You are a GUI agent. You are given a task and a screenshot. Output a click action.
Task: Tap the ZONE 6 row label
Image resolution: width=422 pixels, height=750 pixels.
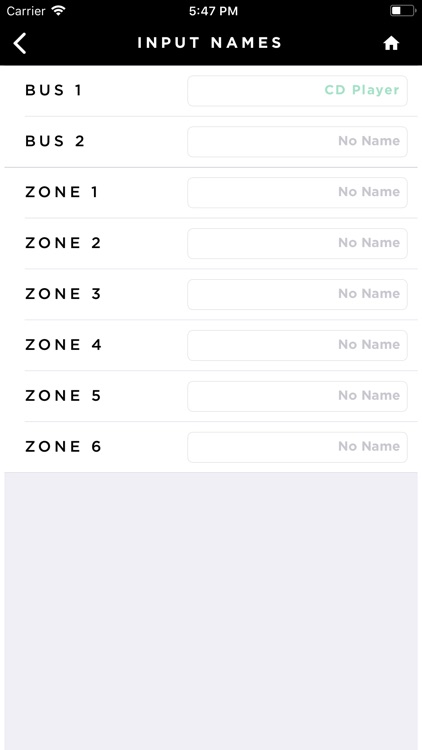pos(63,447)
